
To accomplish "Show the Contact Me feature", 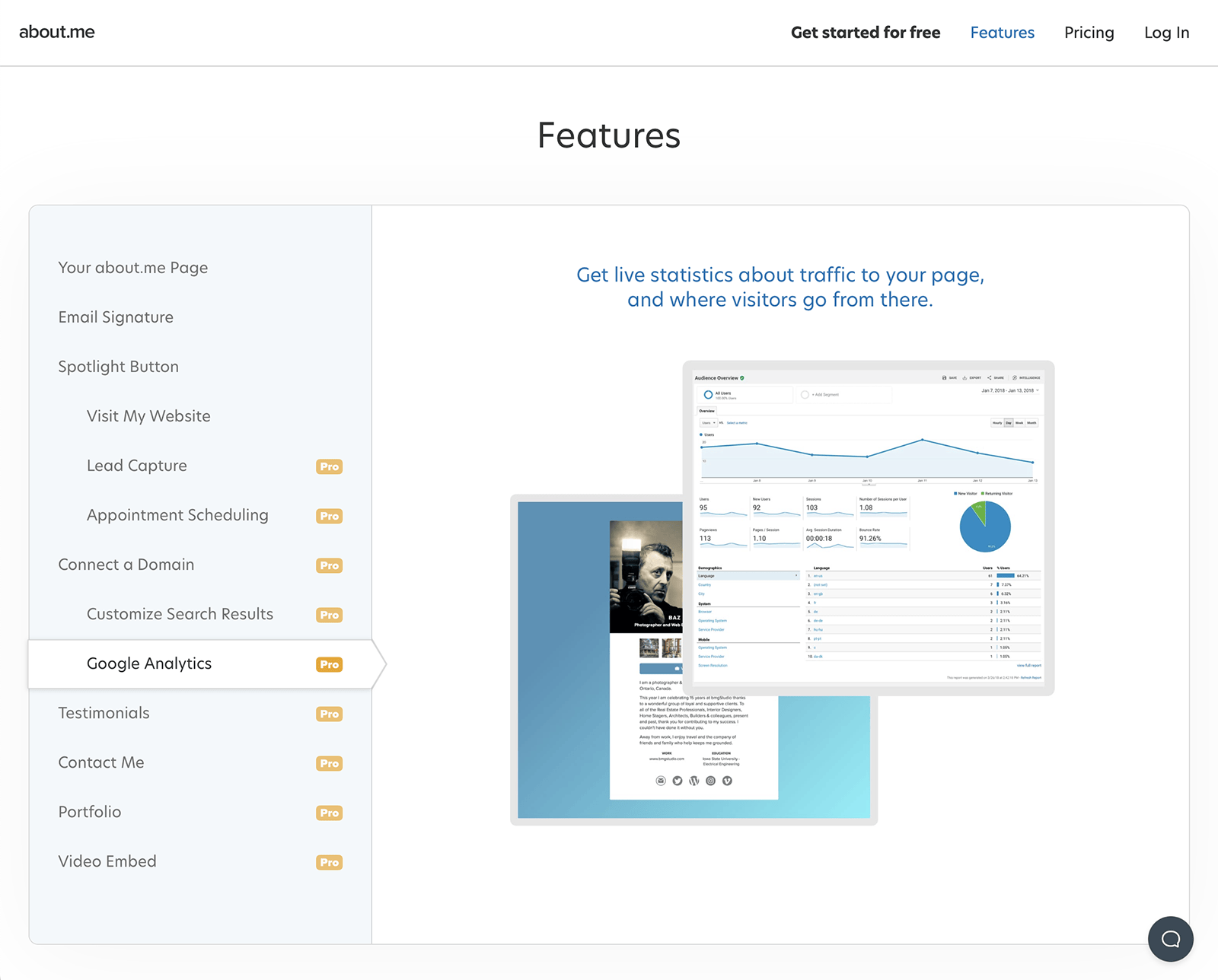I will pos(101,762).
